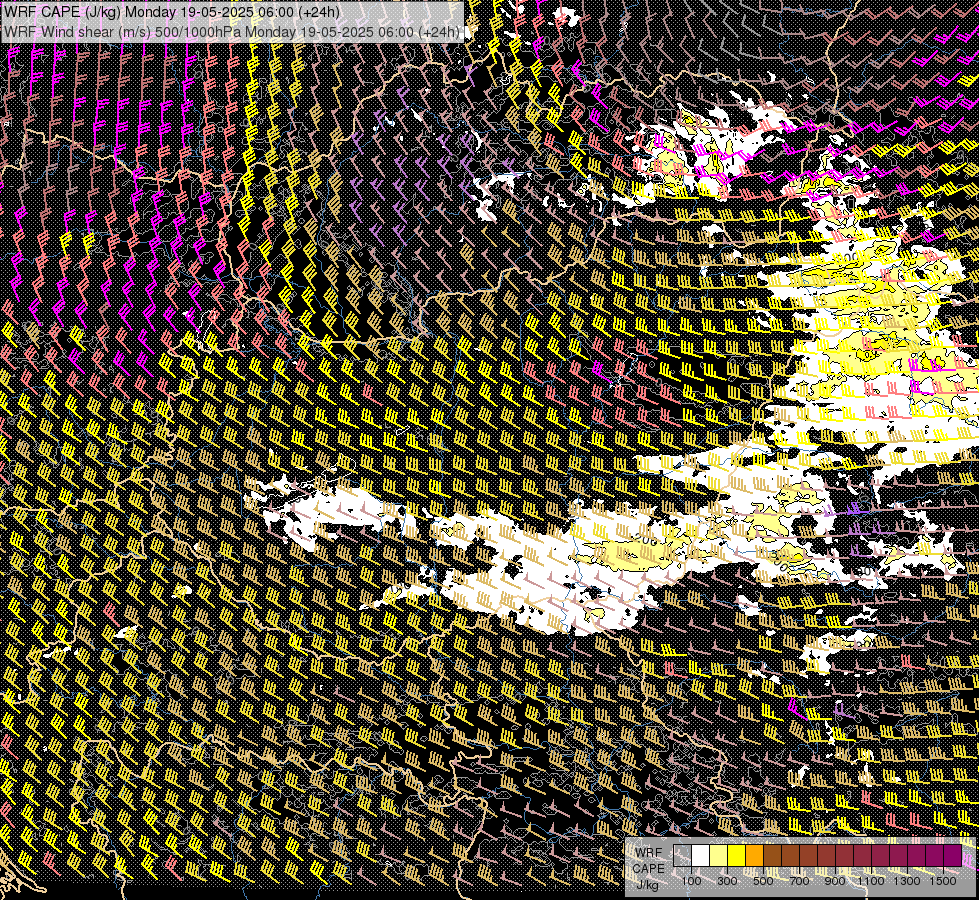Click the '900' legend value
The height and width of the screenshot is (900, 979).
(835, 881)
